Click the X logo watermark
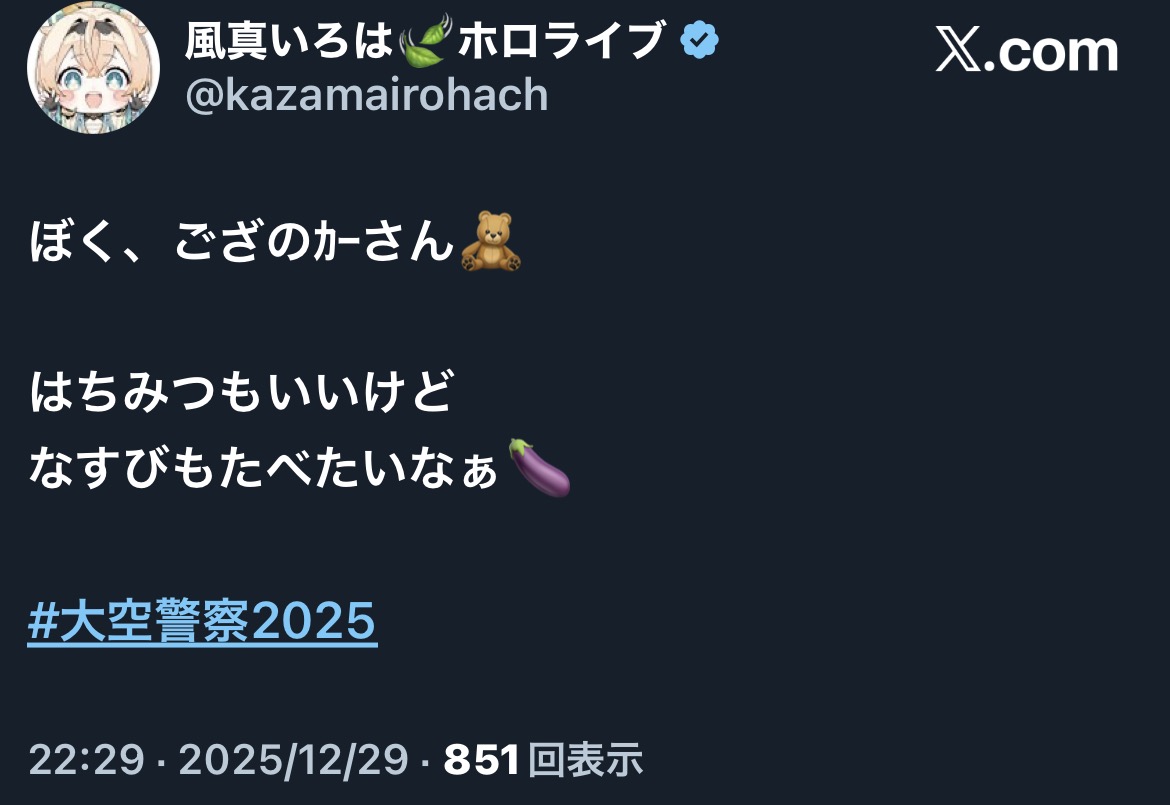Screen dimensions: 1170x805 click(x=958, y=51)
